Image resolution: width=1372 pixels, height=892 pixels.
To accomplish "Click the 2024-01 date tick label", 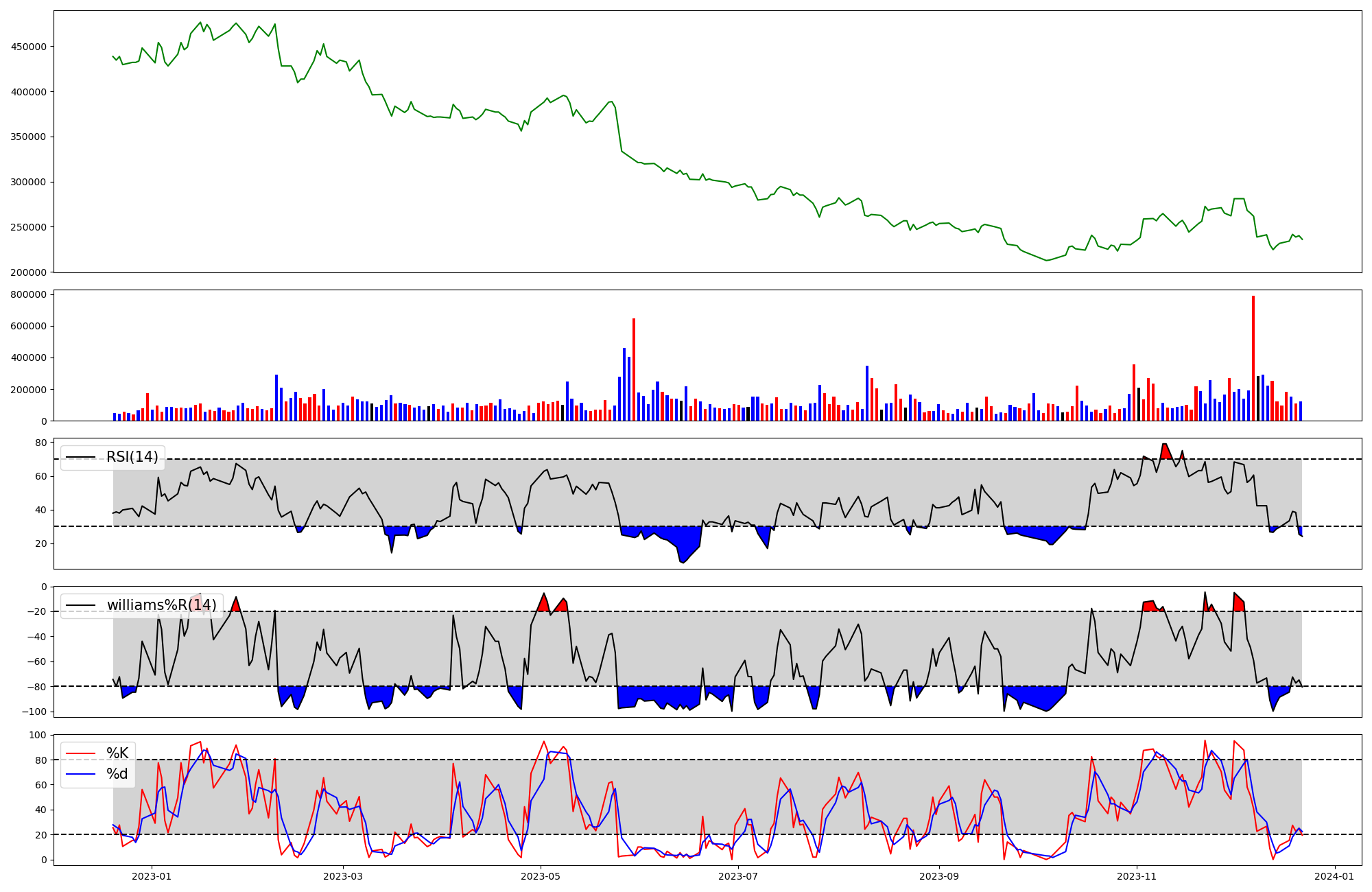I will click(x=1335, y=876).
